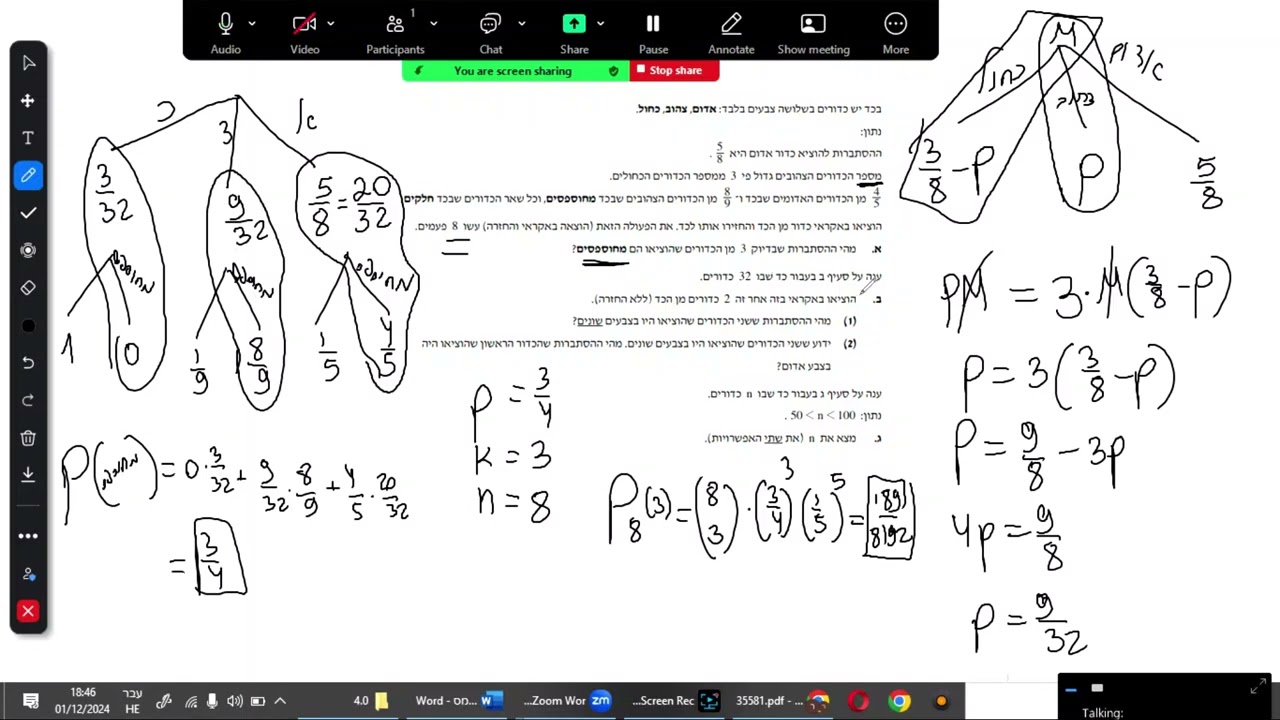Viewport: 1280px width, 720px height.
Task: Click the sharing security shield icon
Action: tap(613, 71)
